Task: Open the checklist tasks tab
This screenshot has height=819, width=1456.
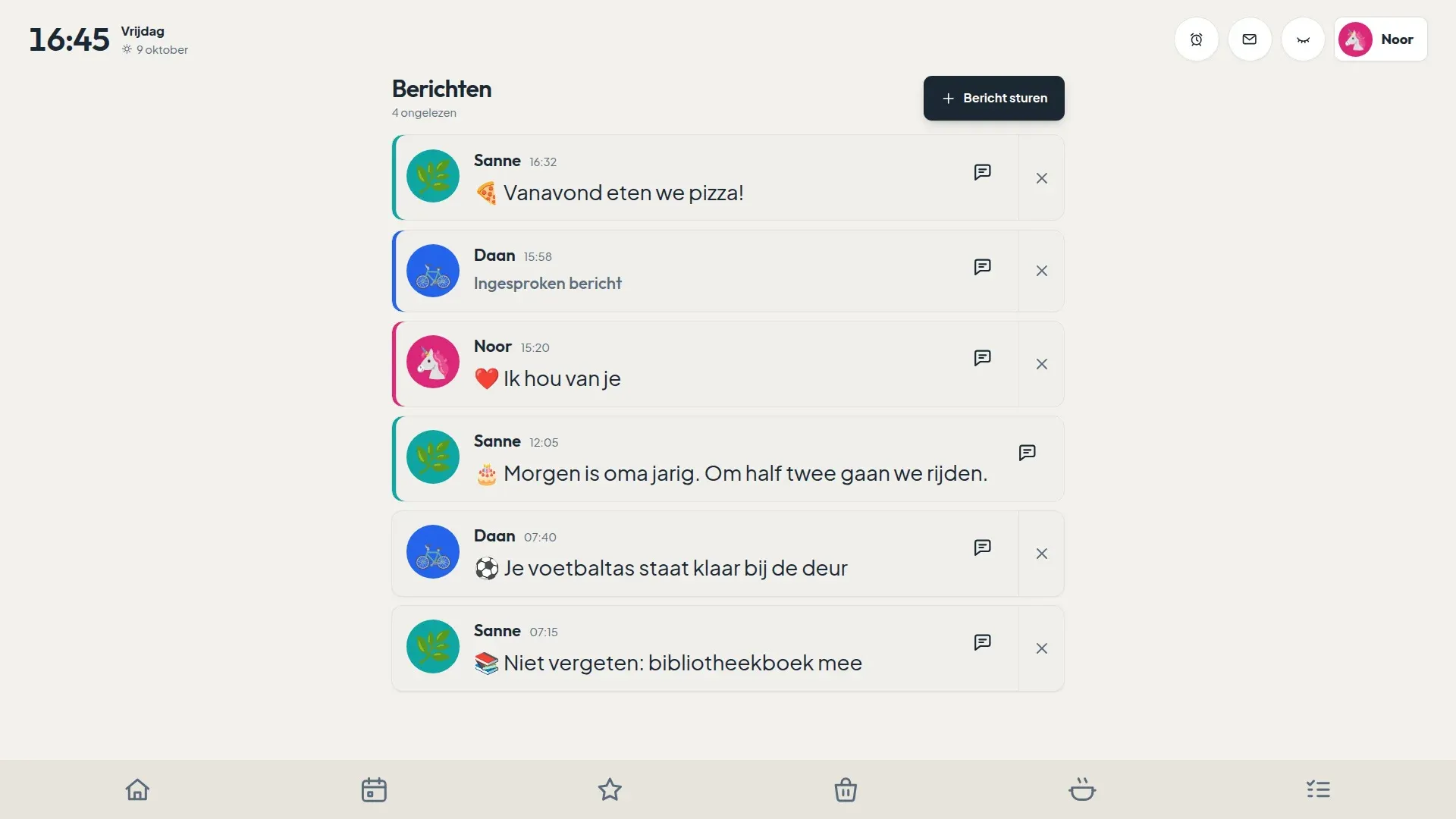Action: coord(1318,789)
